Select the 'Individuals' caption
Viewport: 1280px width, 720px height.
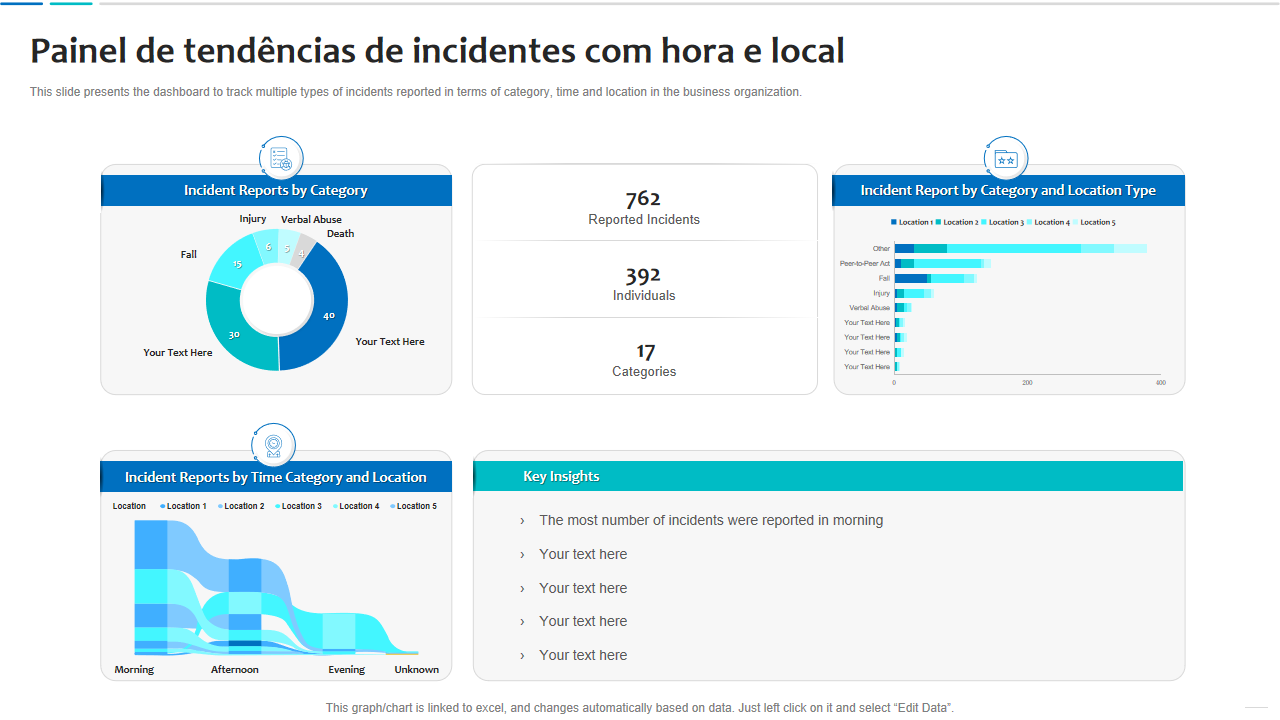pyautogui.click(x=644, y=296)
